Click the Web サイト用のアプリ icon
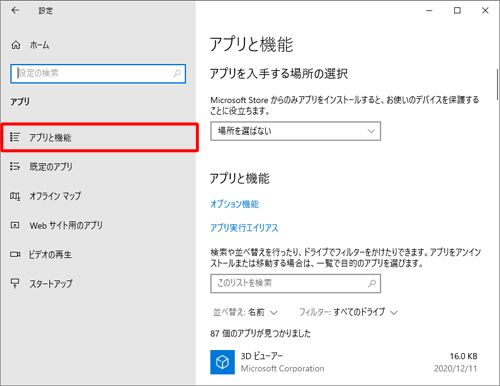Image resolution: width=500 pixels, height=386 pixels. [x=15, y=225]
